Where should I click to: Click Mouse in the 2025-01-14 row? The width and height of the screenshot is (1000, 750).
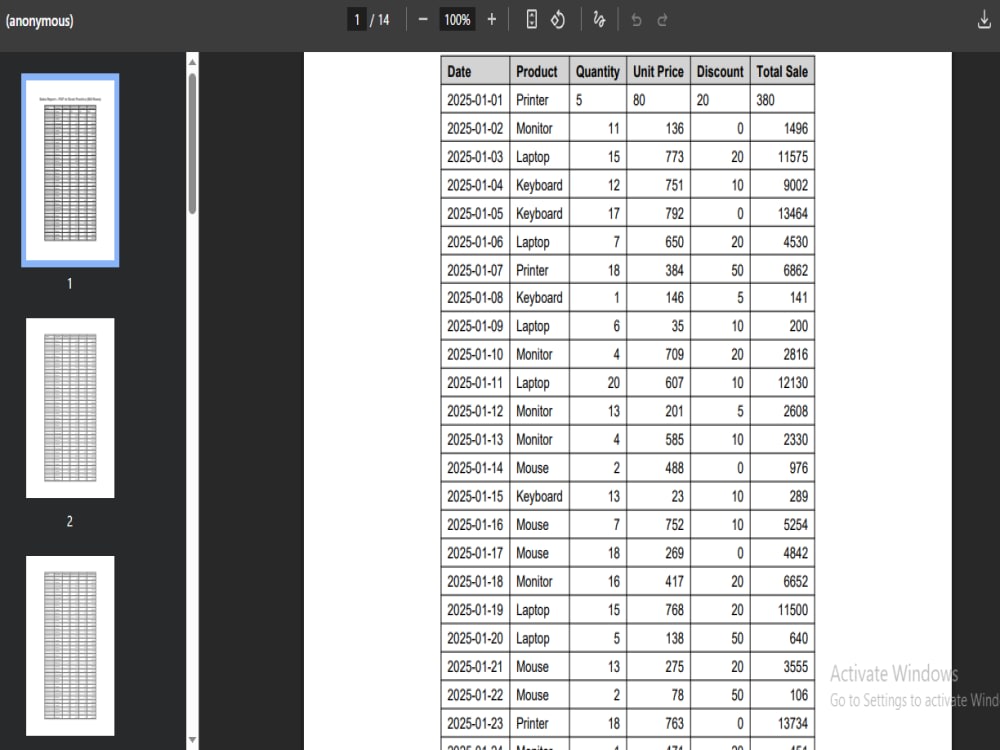[540, 468]
